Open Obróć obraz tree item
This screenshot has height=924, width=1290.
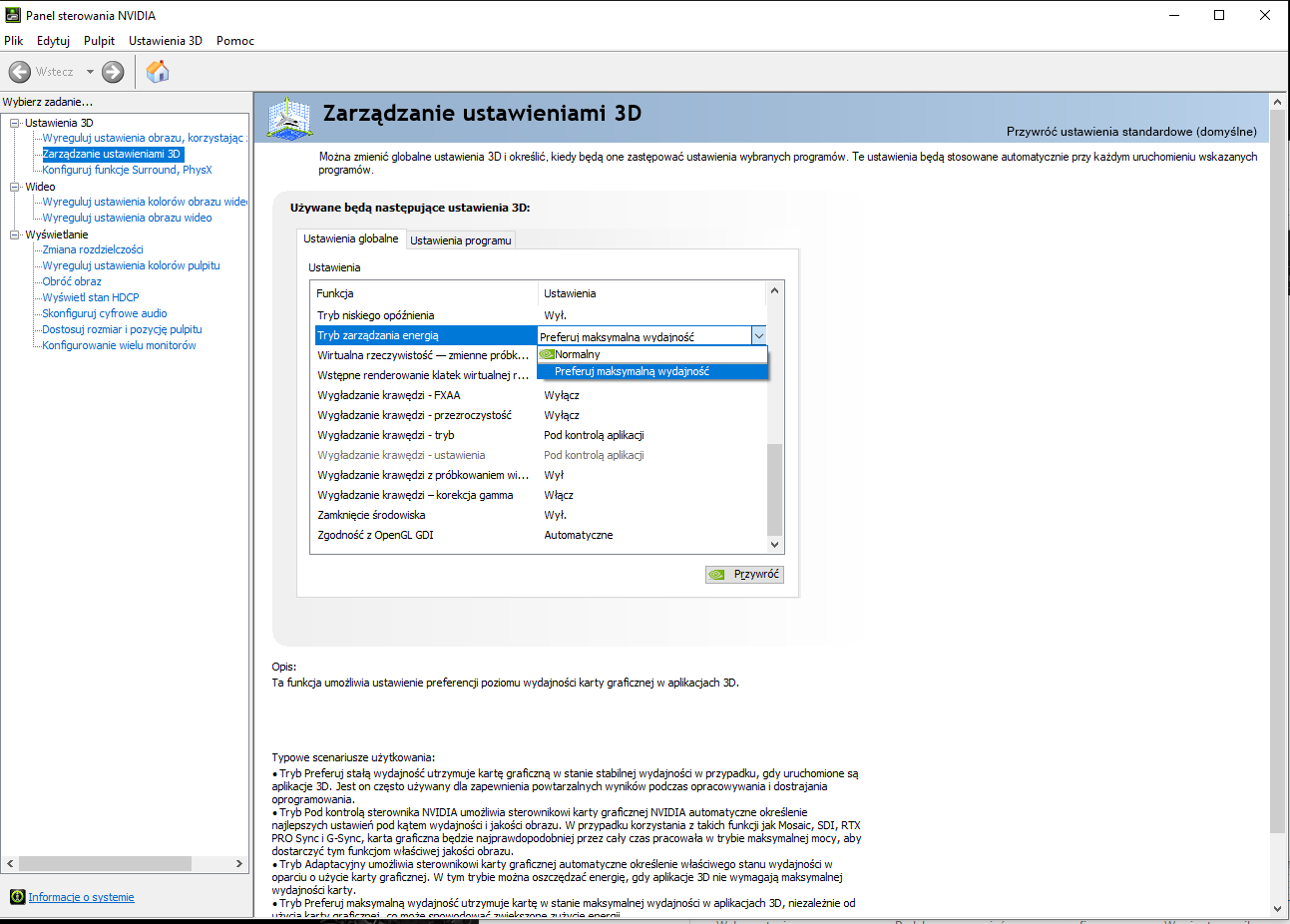point(72,281)
